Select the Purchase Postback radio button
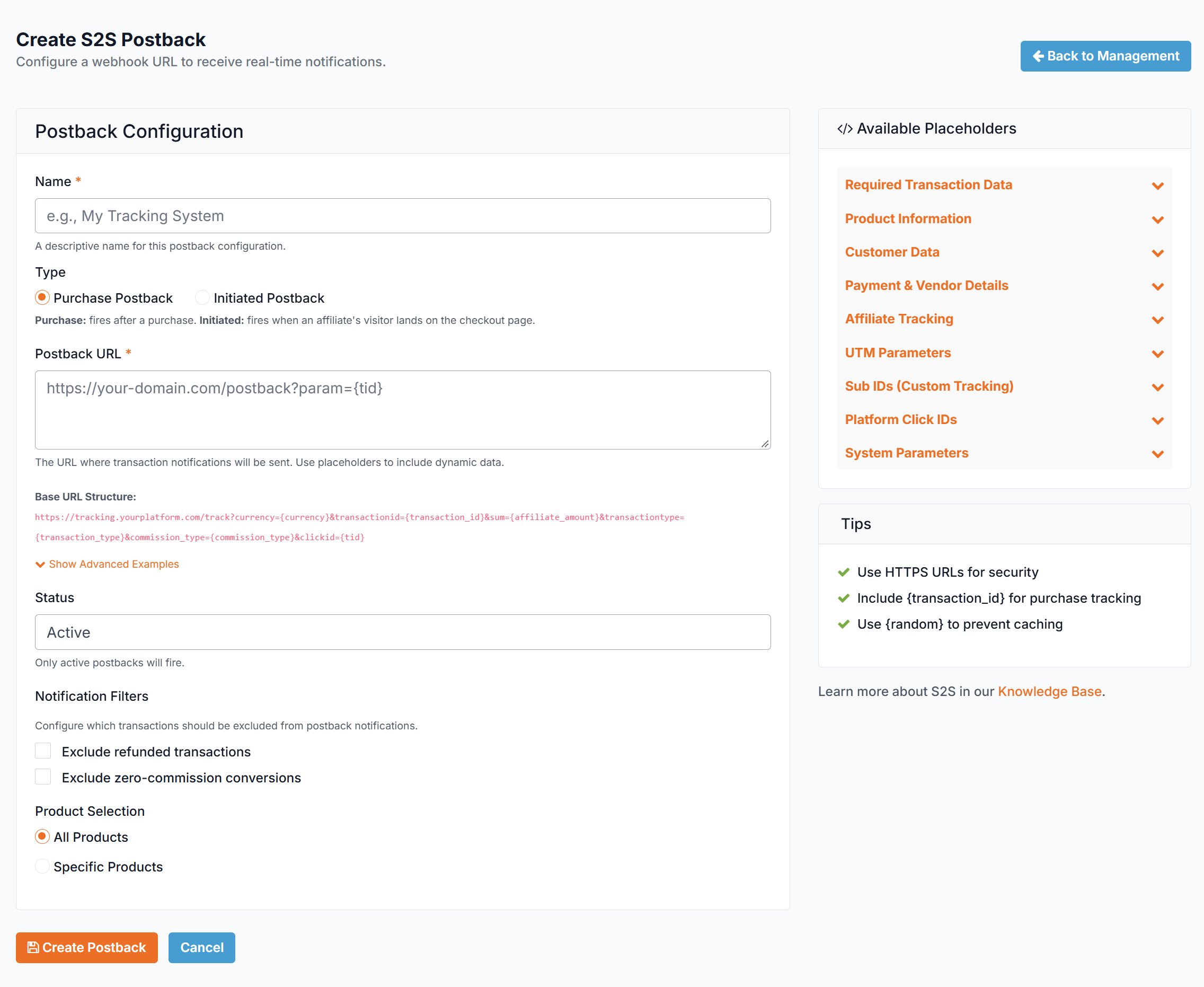The width and height of the screenshot is (1204, 987). (42, 297)
